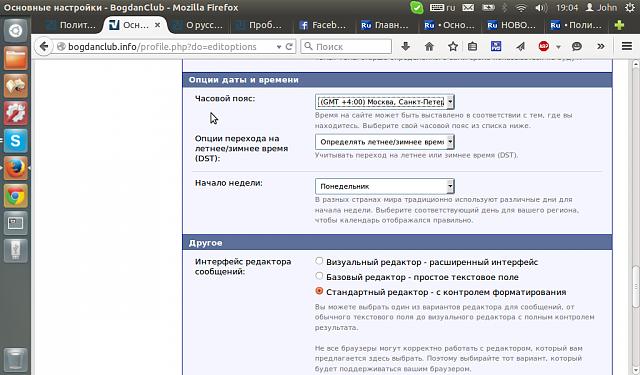
Task: Launch Google Chrome from the launcher
Action: pyautogui.click(x=16, y=196)
